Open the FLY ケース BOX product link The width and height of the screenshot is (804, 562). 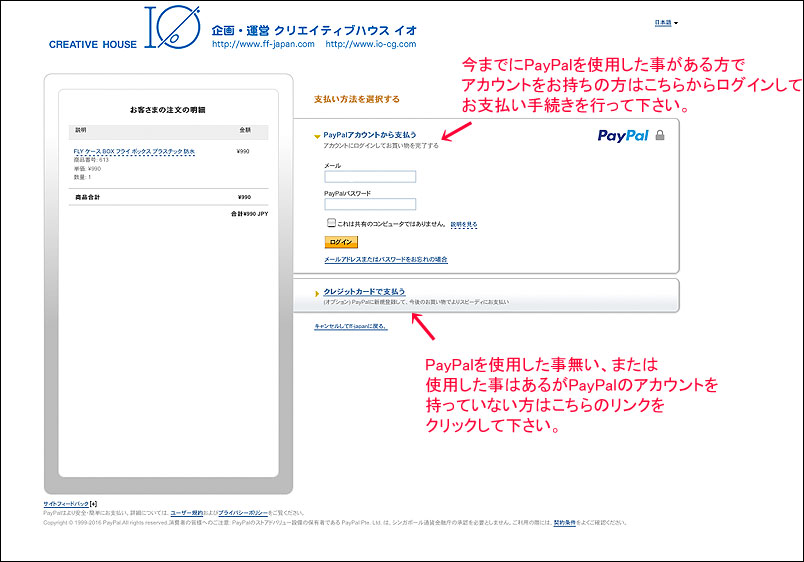(x=134, y=152)
